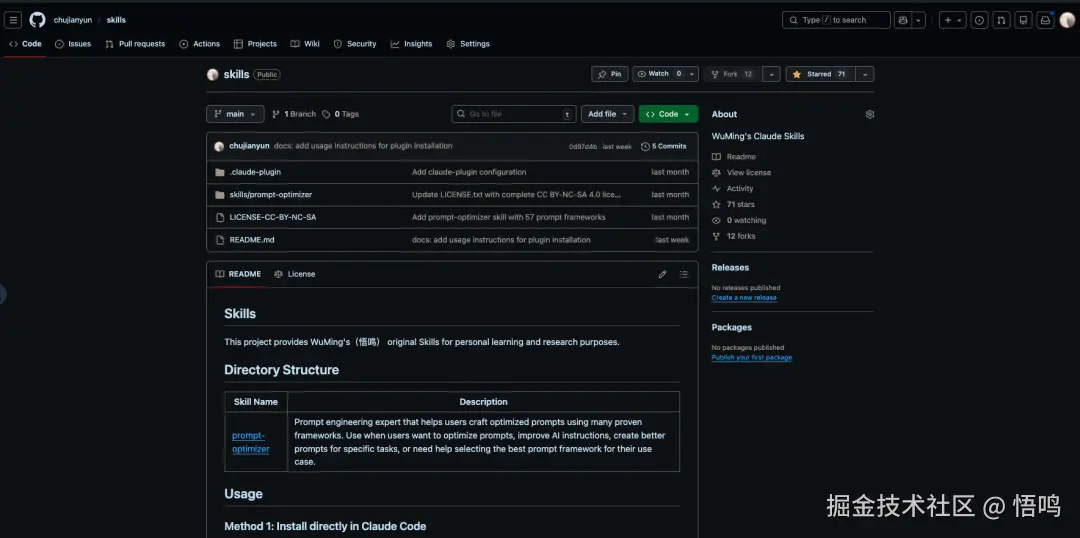Open the latest commit message link

pos(363,146)
